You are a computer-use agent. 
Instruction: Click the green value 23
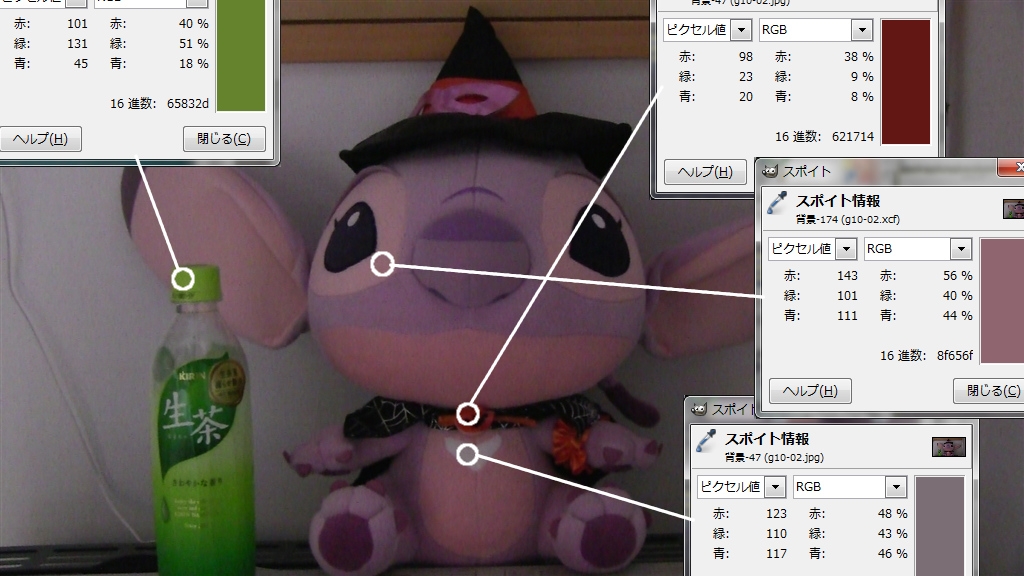point(746,77)
